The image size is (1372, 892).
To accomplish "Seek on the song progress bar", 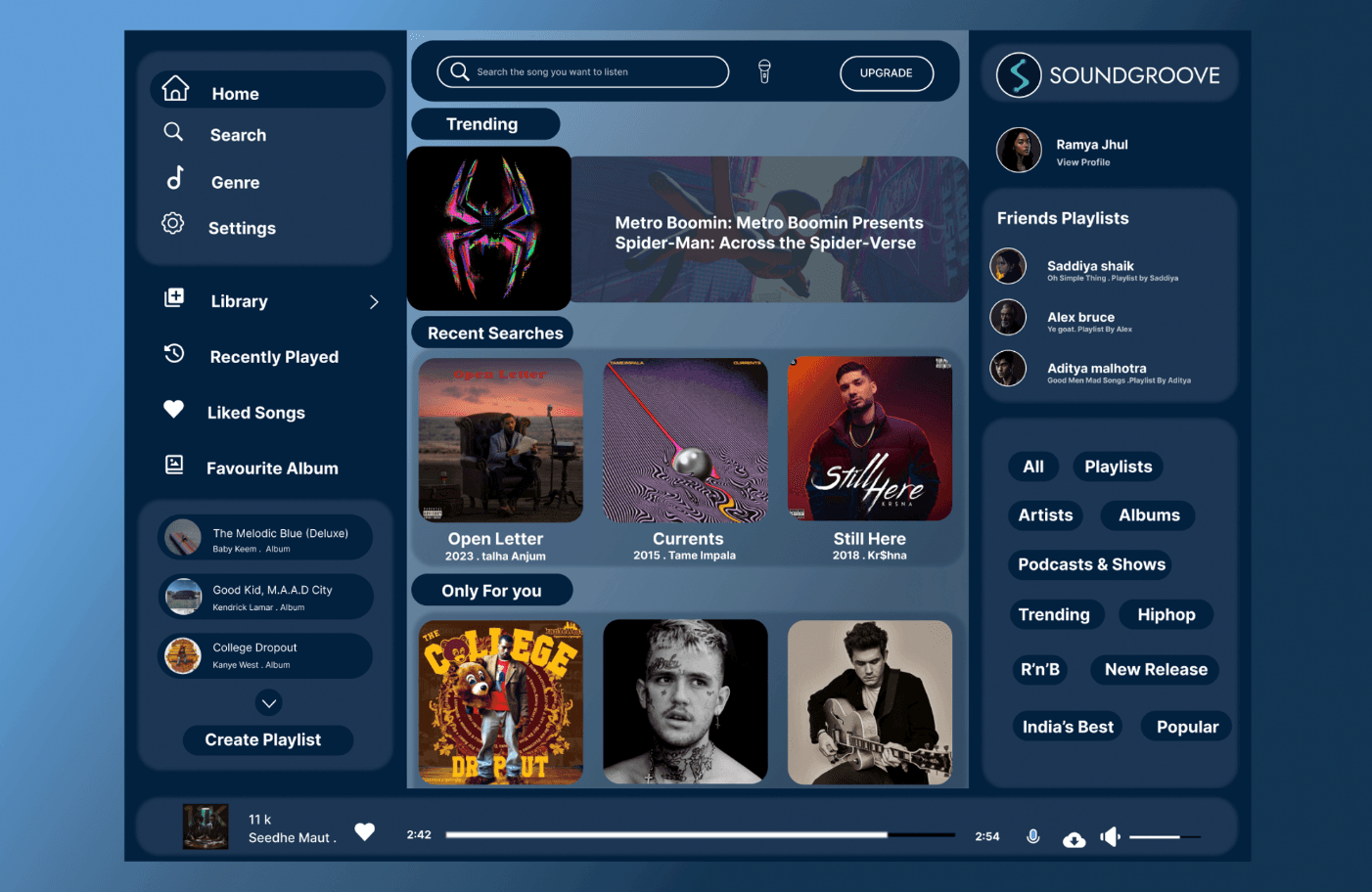I will click(x=700, y=835).
